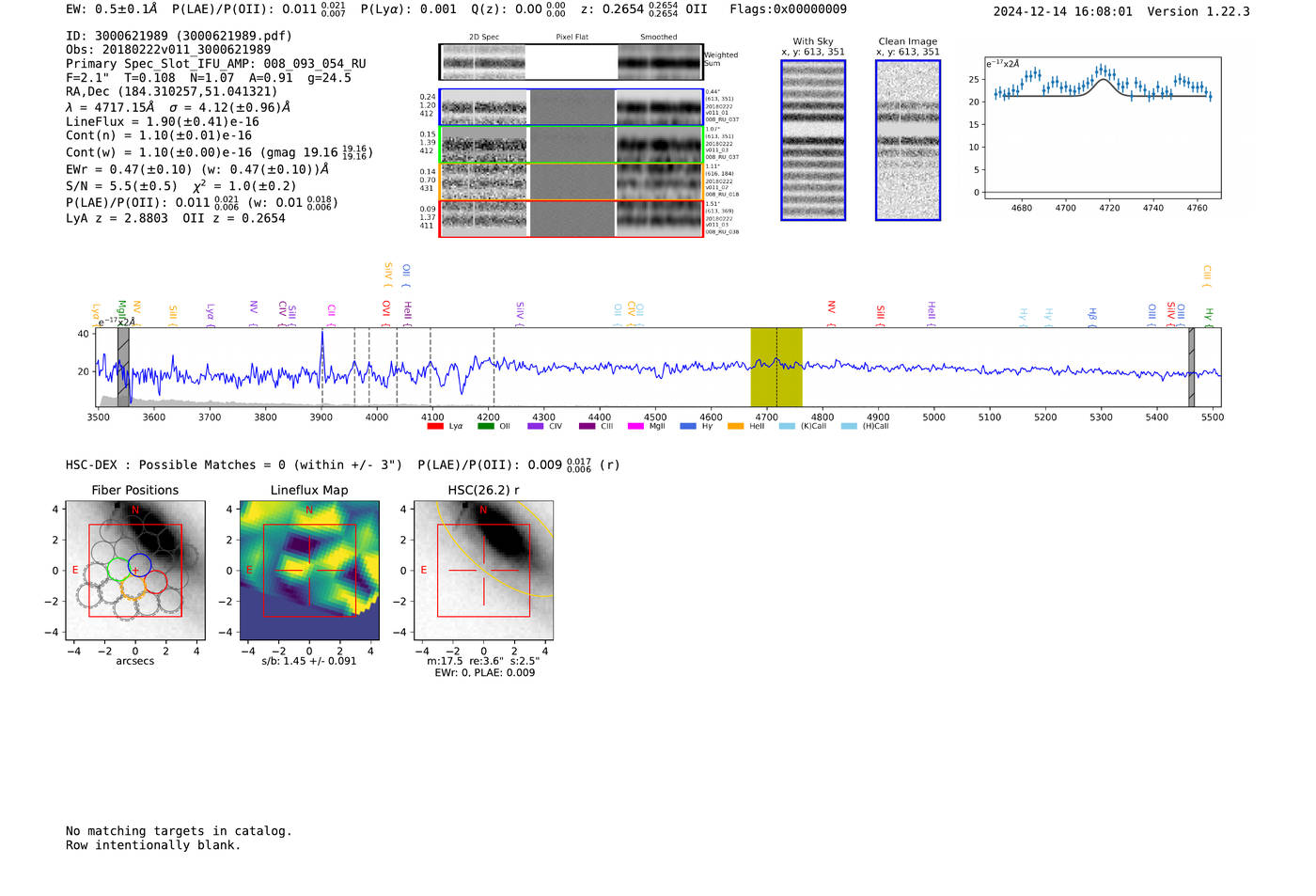The image size is (1316, 896).
Task: Click the EWr: 0, PLAE: 0.009 caption
Action: (484, 673)
